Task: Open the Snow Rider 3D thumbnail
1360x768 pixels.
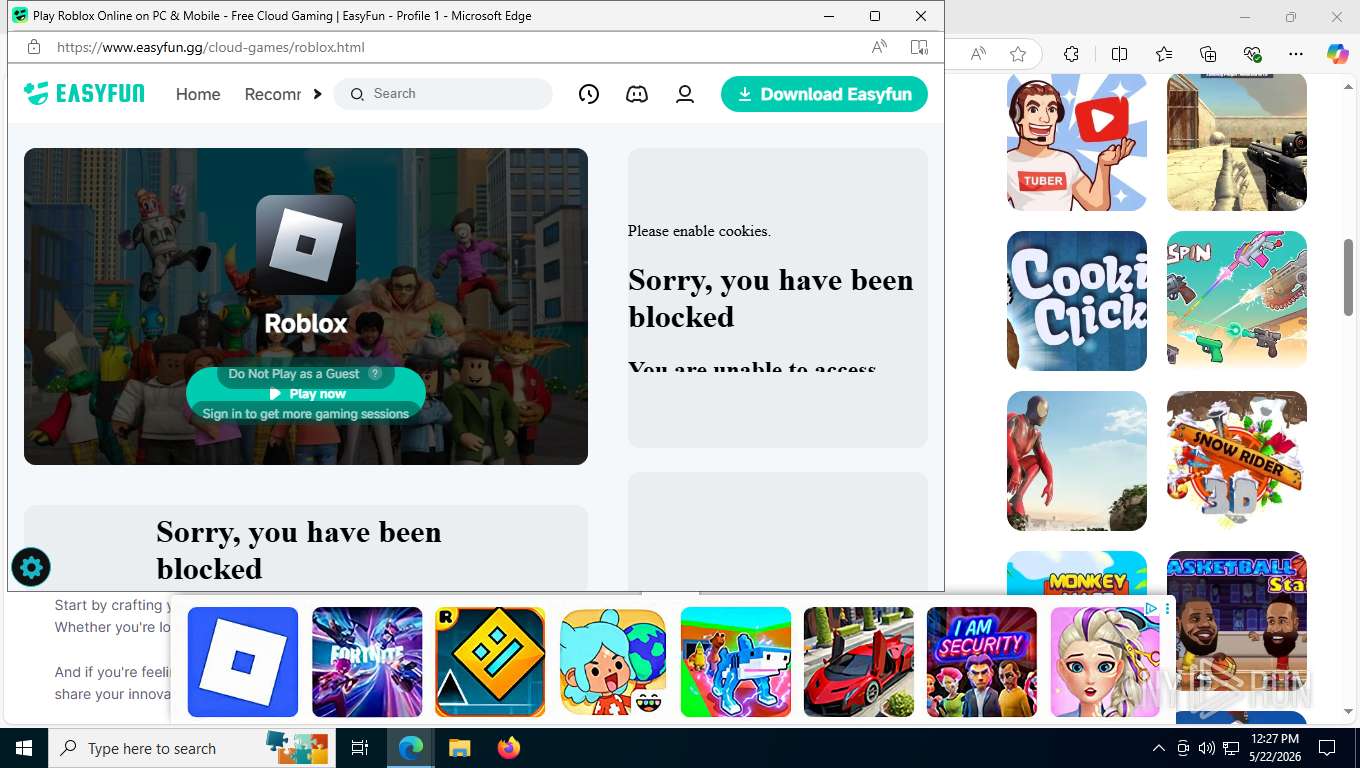Action: [x=1237, y=461]
